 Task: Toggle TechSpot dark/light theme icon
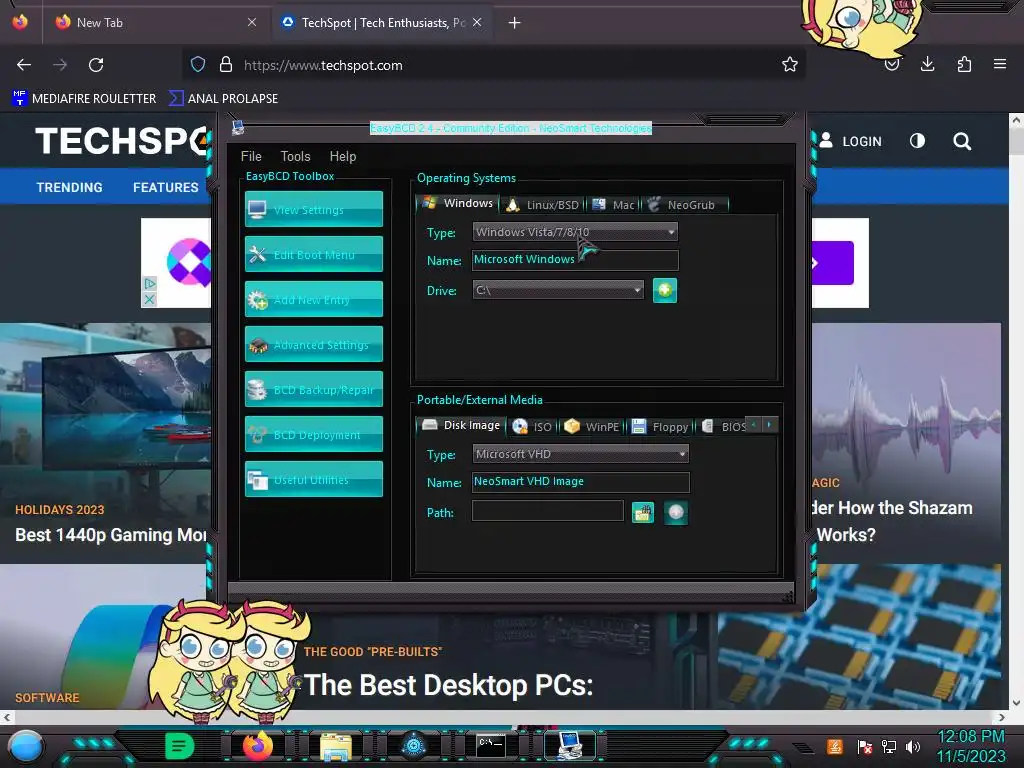coord(918,141)
